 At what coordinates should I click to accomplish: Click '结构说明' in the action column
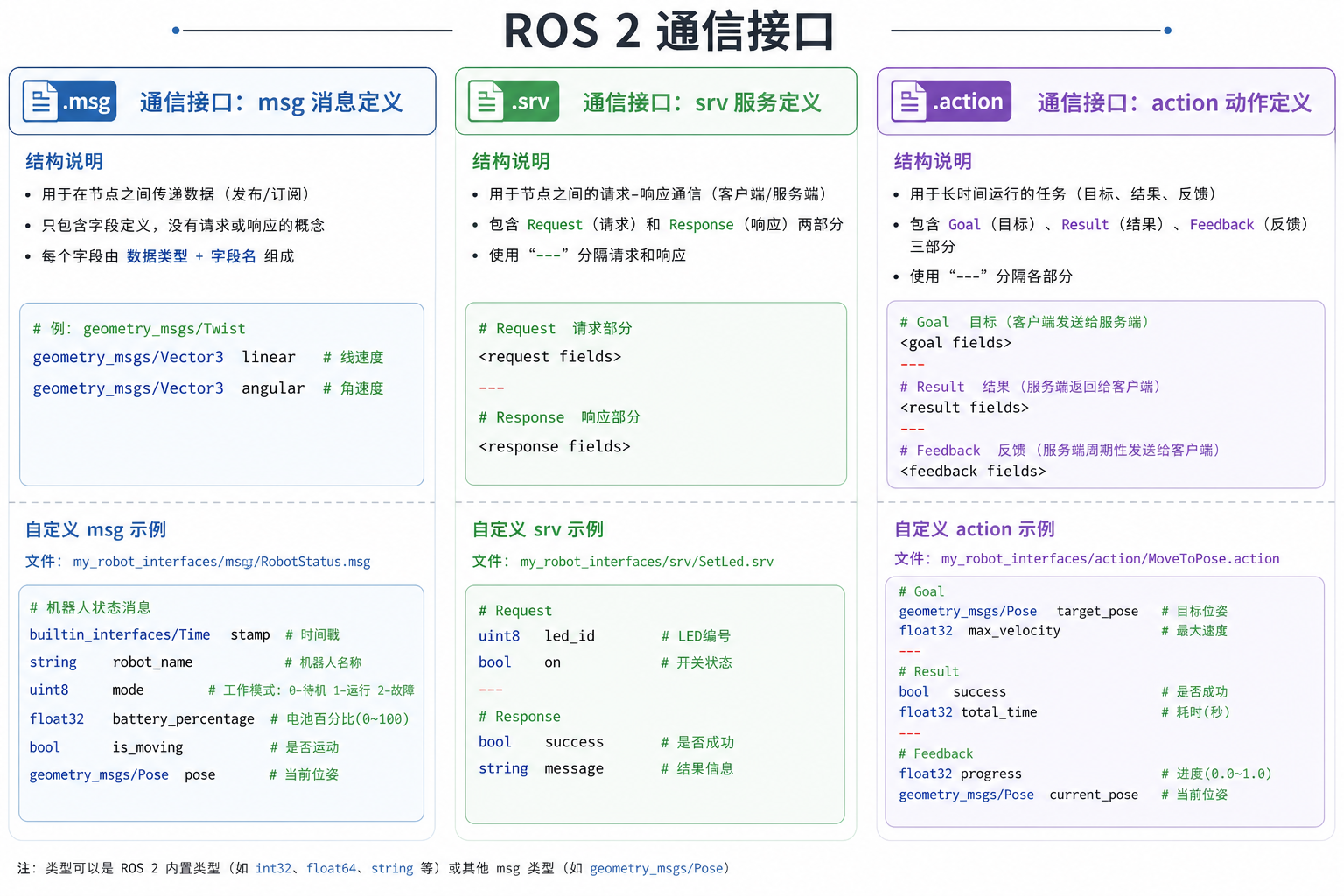coord(933,161)
